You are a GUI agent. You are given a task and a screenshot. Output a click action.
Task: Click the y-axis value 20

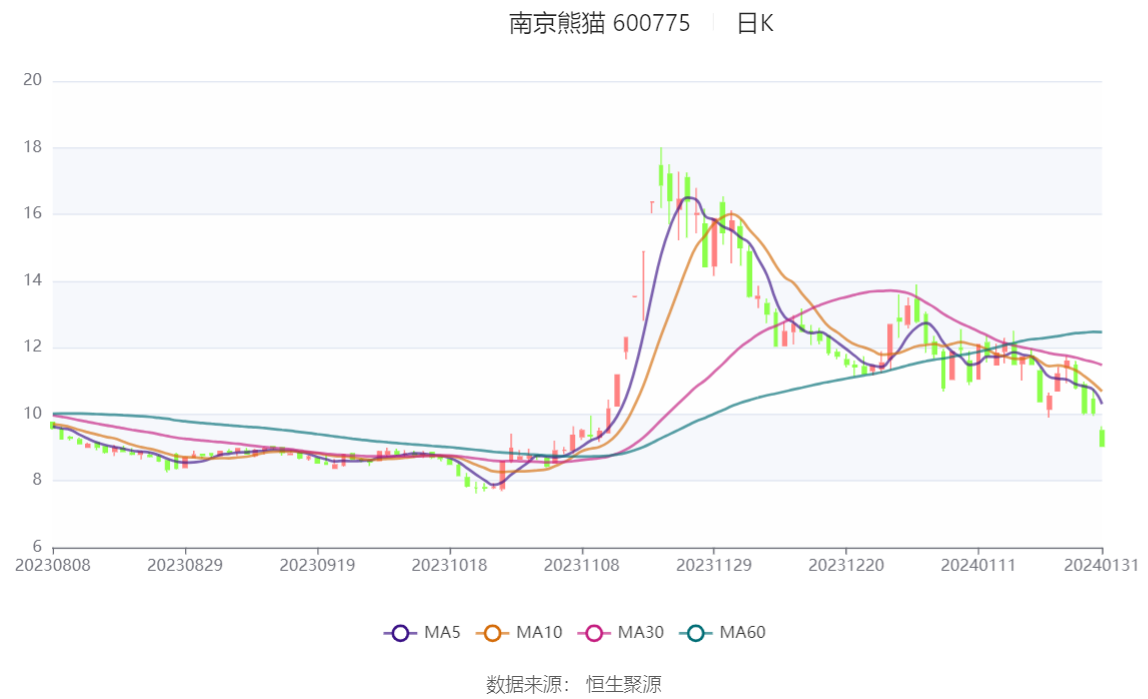tap(32, 80)
